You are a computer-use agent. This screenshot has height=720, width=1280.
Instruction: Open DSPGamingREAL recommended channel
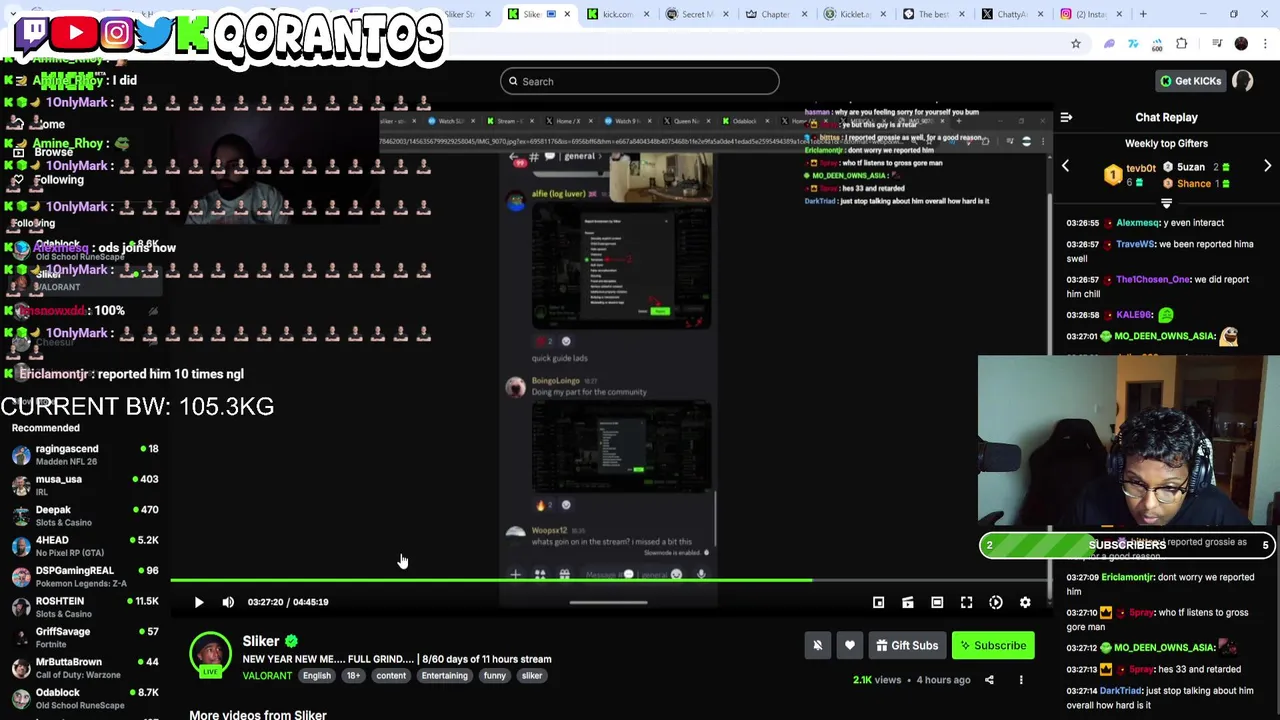(85, 577)
